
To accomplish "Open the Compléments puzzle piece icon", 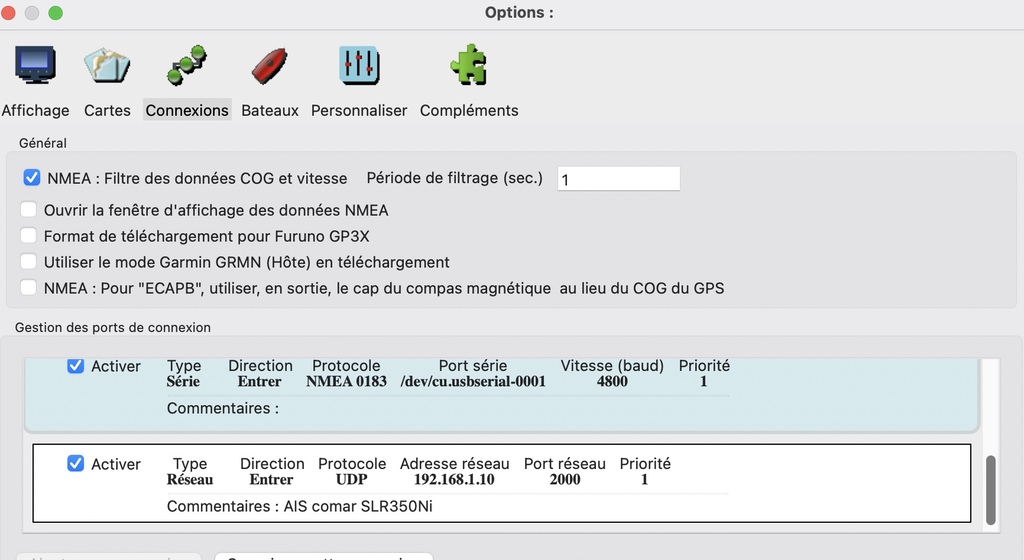I will [x=469, y=64].
